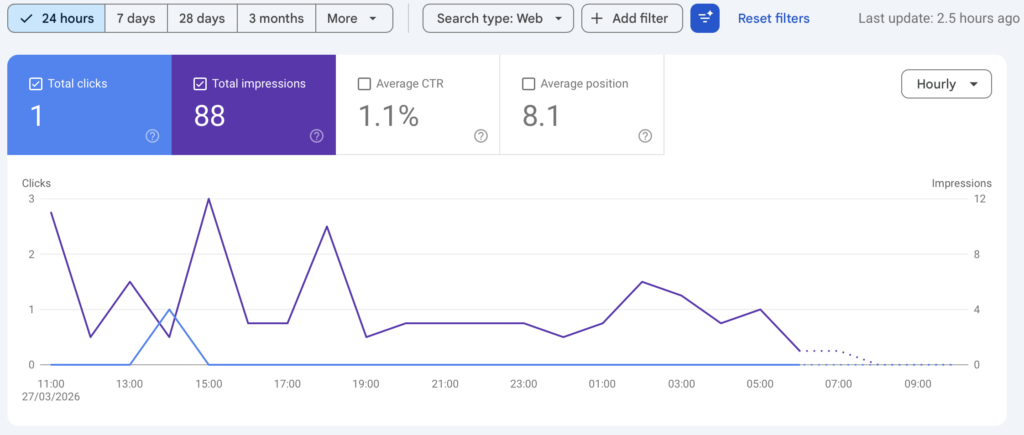Uncheck the Total impressions checkbox
Screen dimensions: 1024x435
click(200, 84)
